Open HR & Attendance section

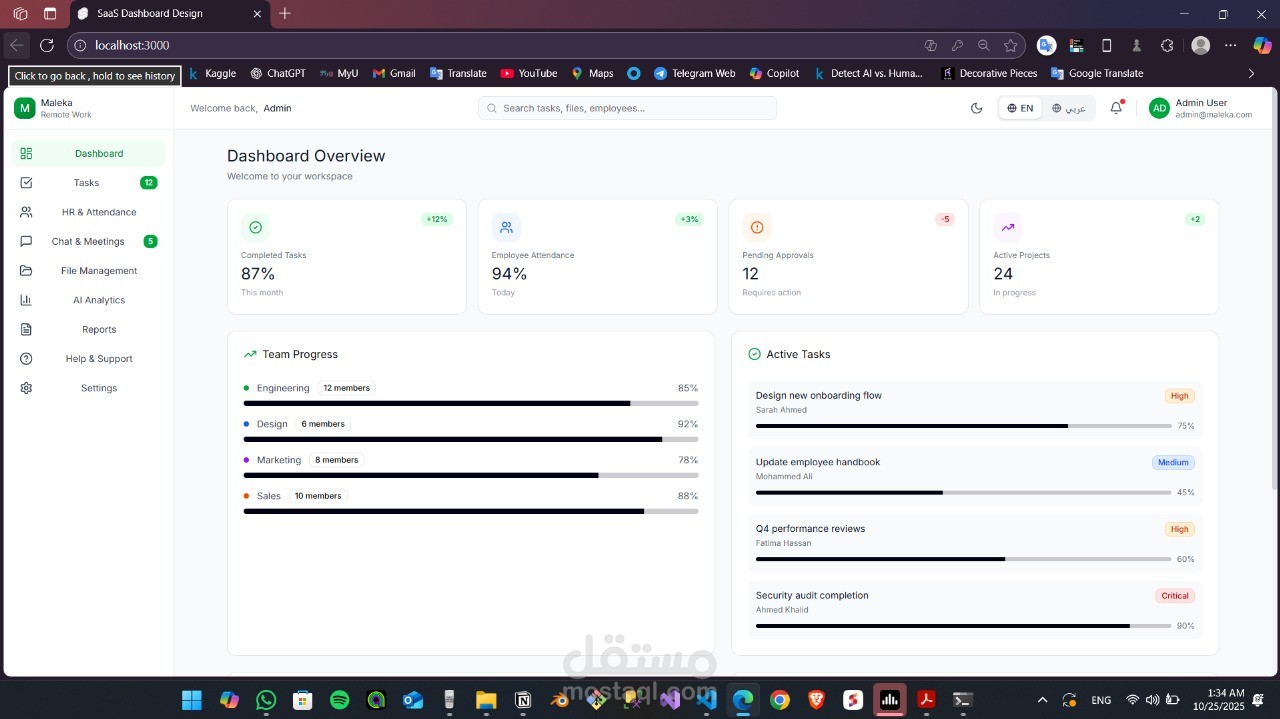pos(88,212)
